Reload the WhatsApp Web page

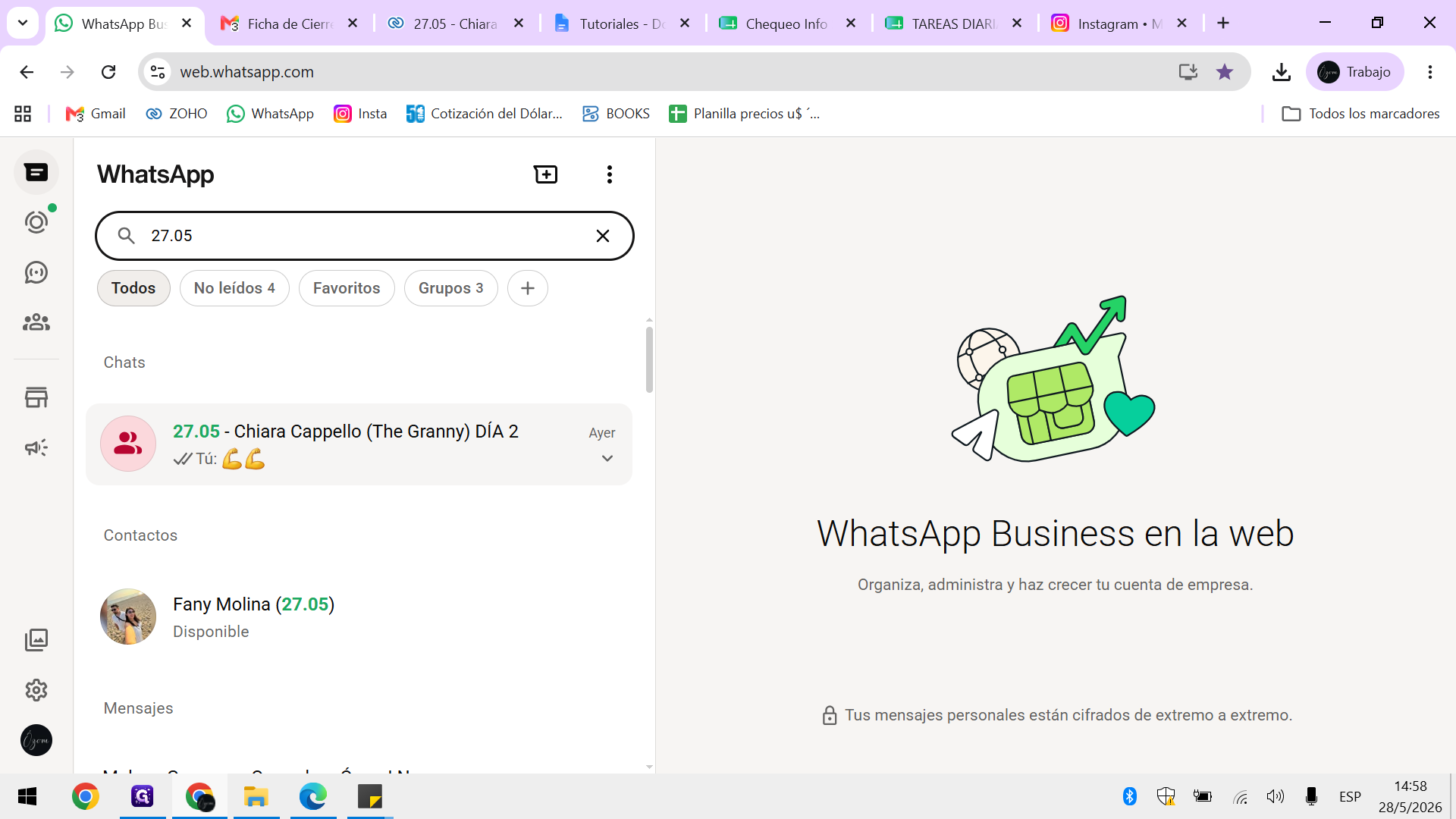coord(108,72)
